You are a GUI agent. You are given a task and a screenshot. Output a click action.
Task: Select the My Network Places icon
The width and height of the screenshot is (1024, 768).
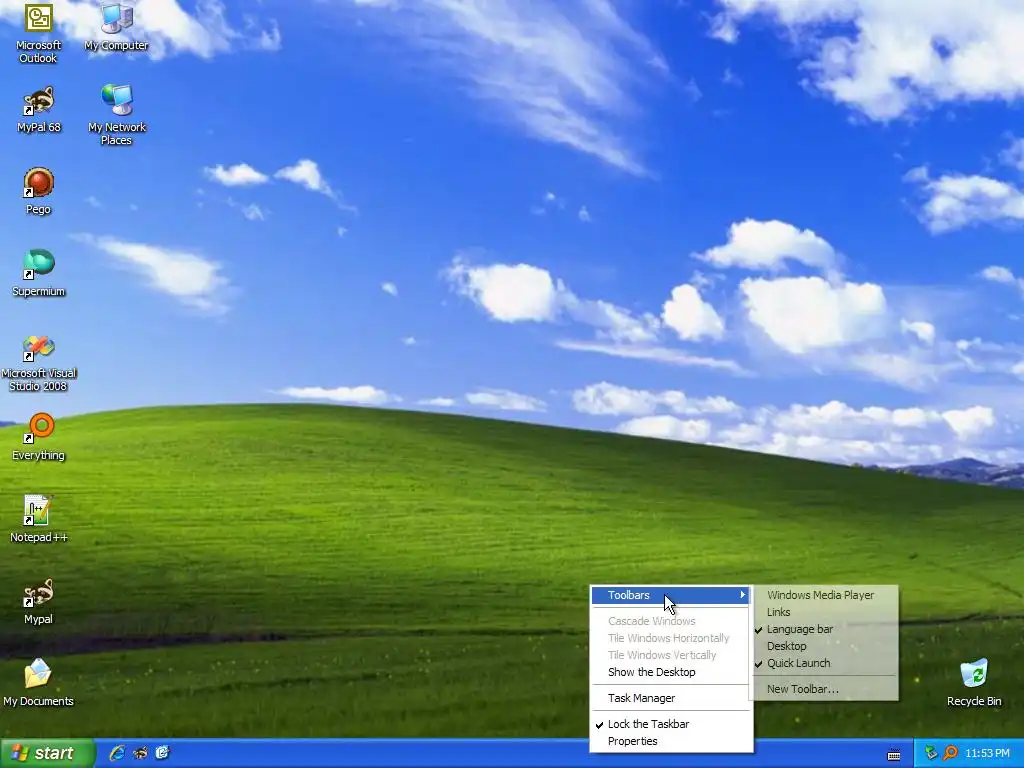[x=116, y=115]
